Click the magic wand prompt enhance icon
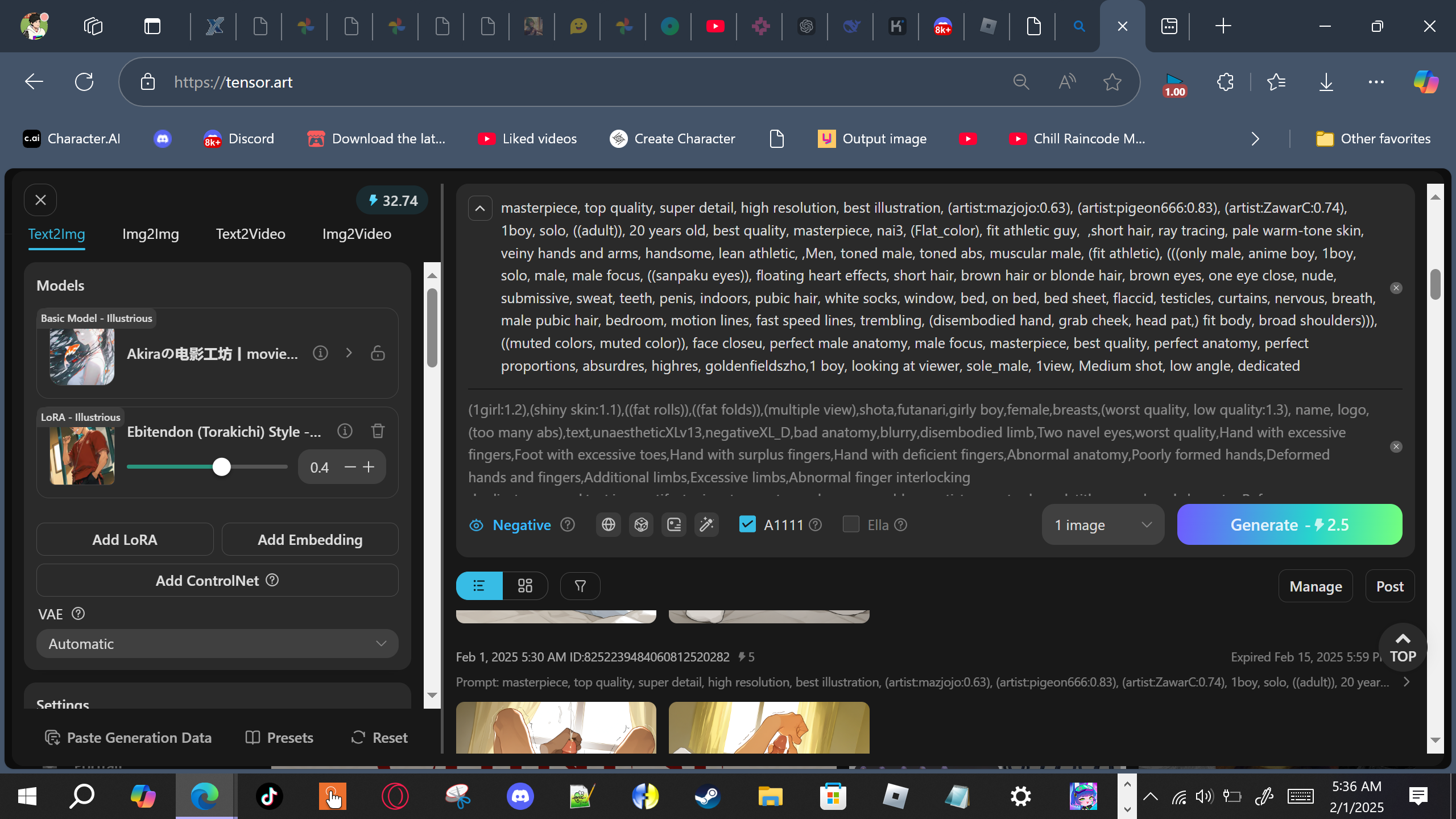 706,524
